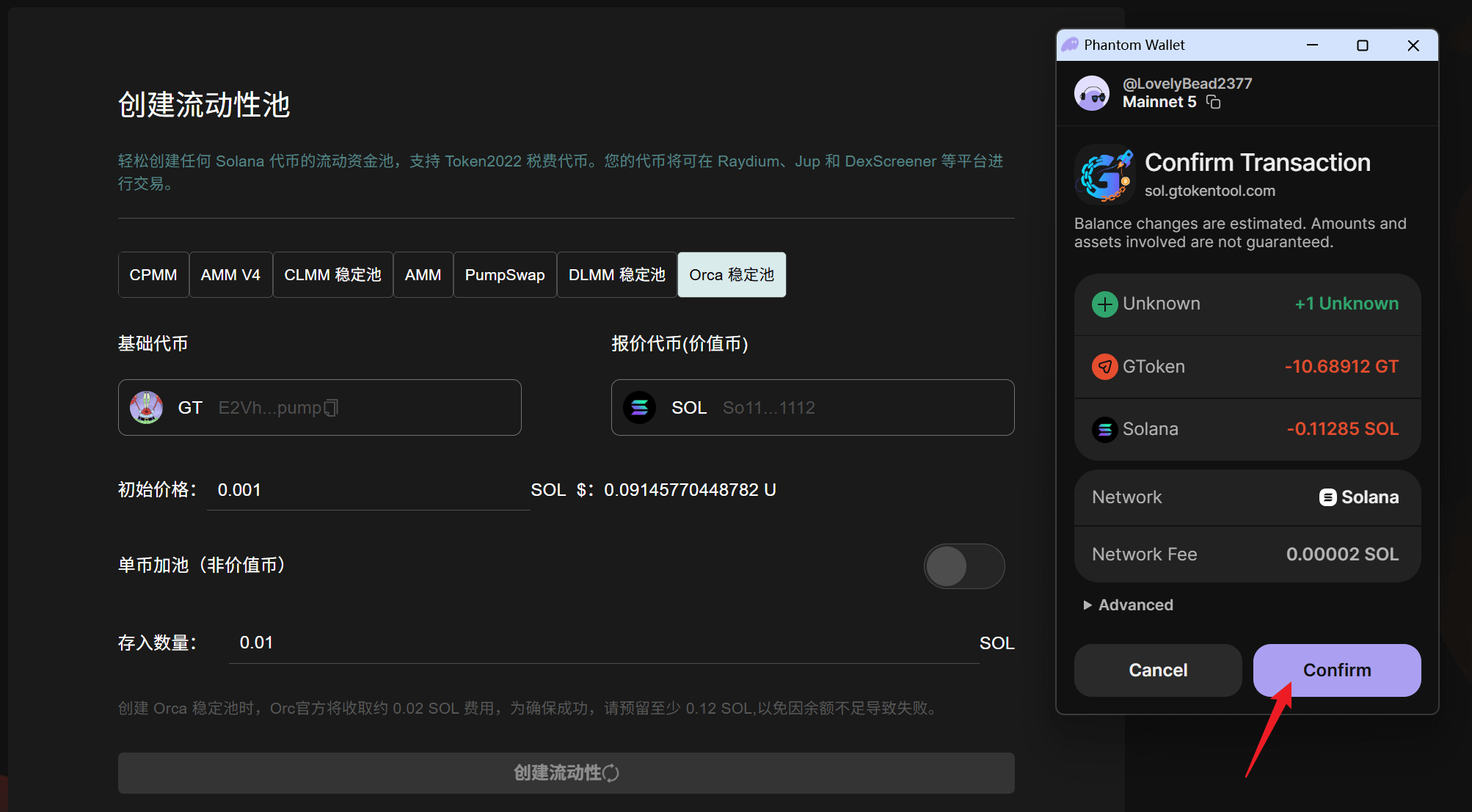1472x812 pixels.
Task: Switch to the CPMM tab
Action: [x=153, y=275]
